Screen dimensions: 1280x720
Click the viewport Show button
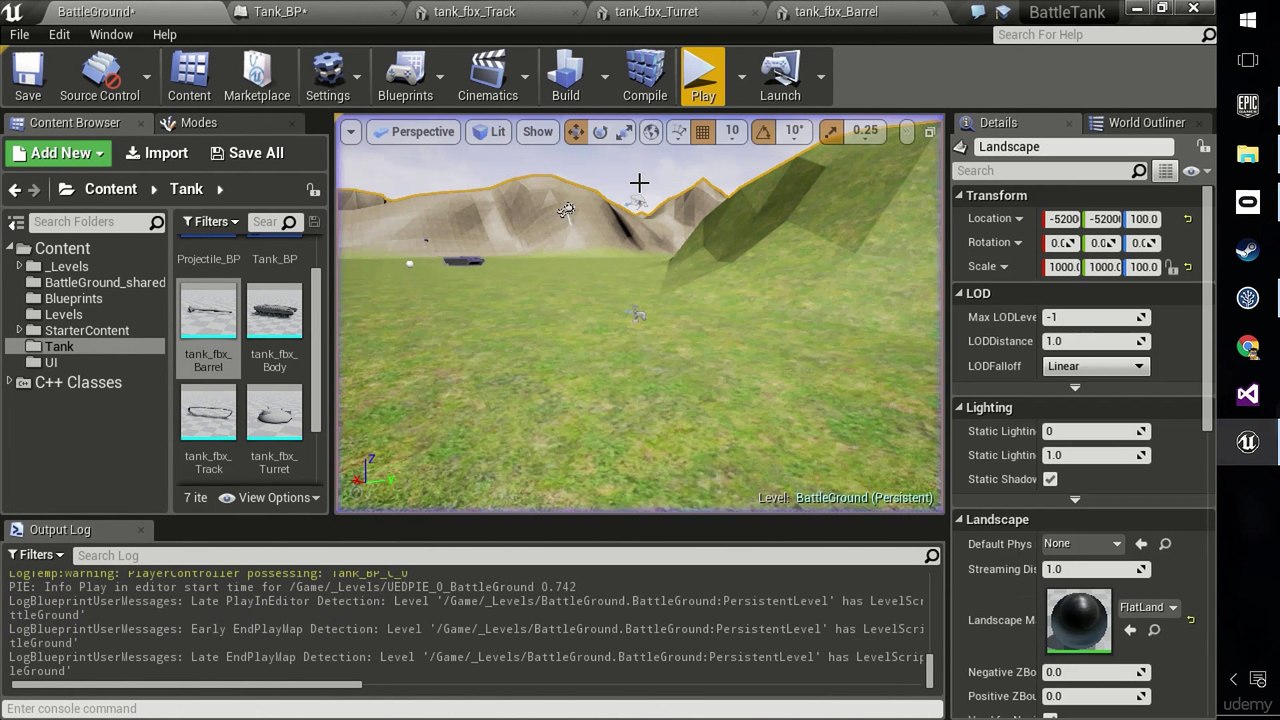click(537, 132)
